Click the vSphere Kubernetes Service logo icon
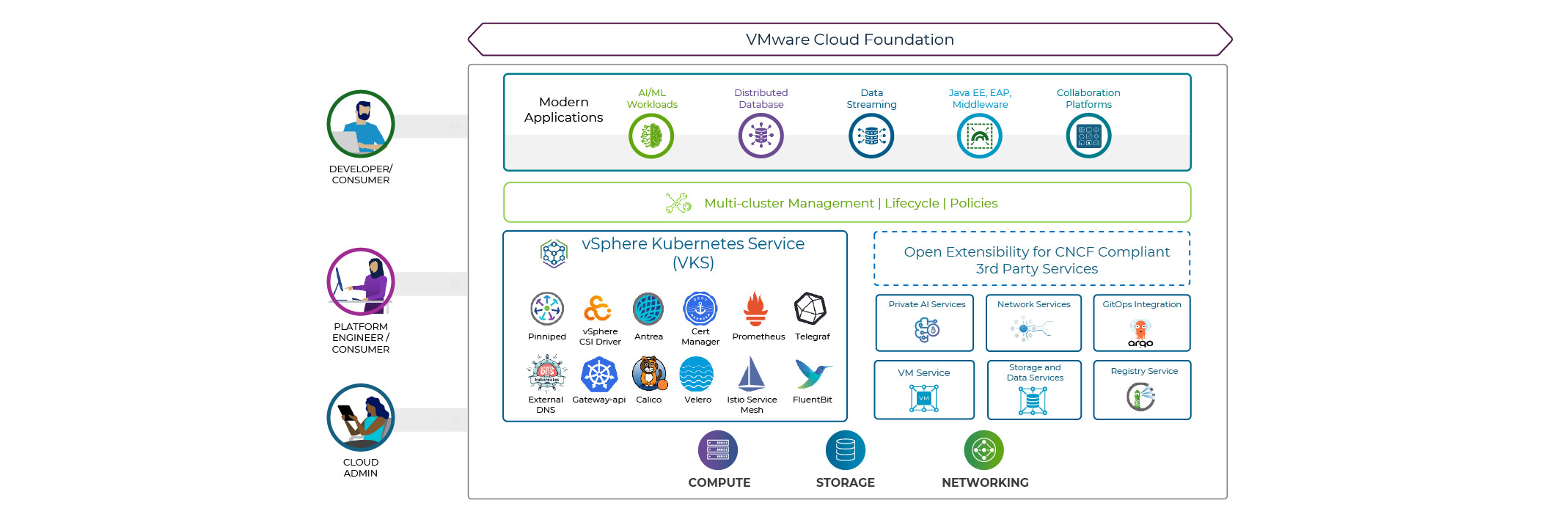This screenshot has height=522, width=1568. coord(554,254)
